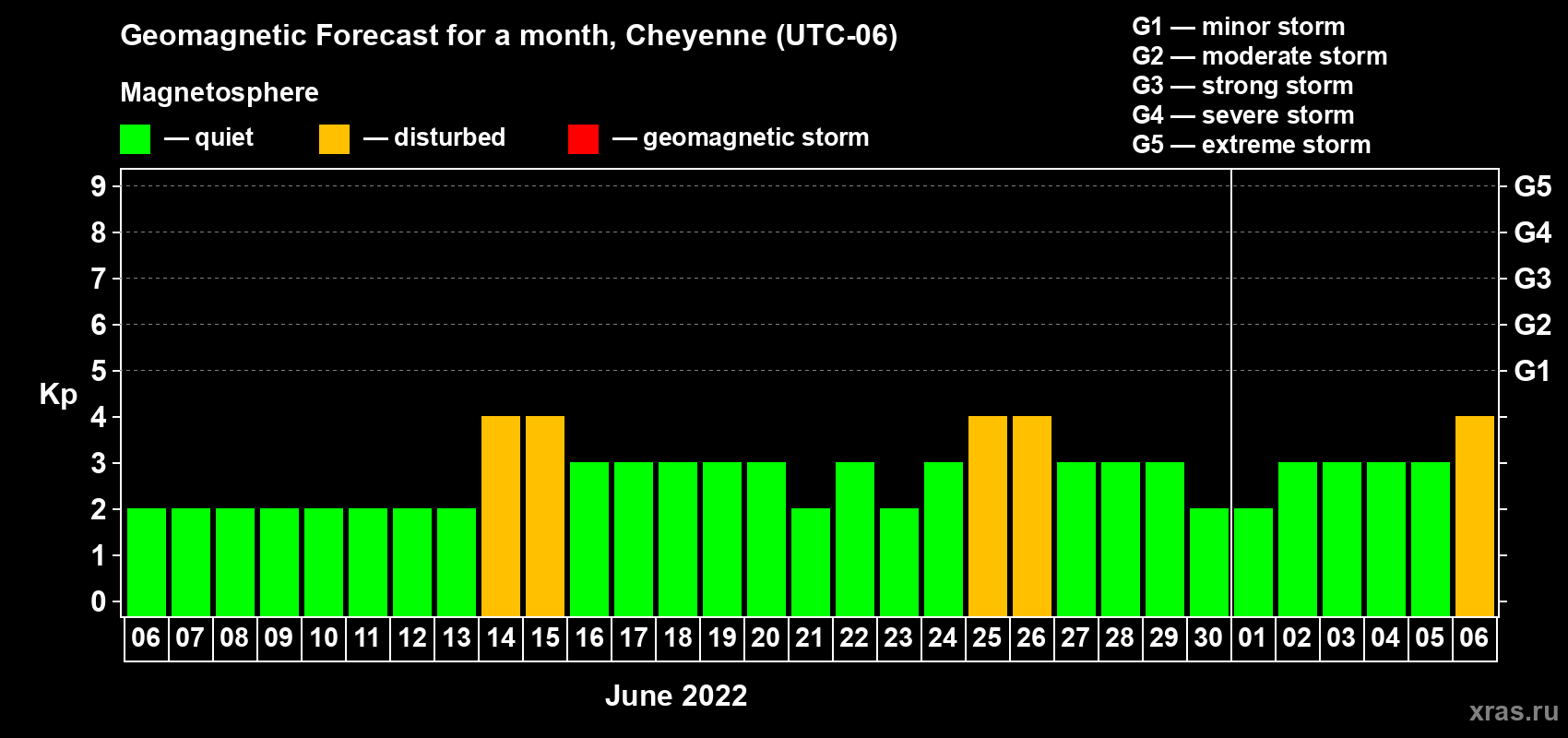Click the '27' date label

(1075, 638)
